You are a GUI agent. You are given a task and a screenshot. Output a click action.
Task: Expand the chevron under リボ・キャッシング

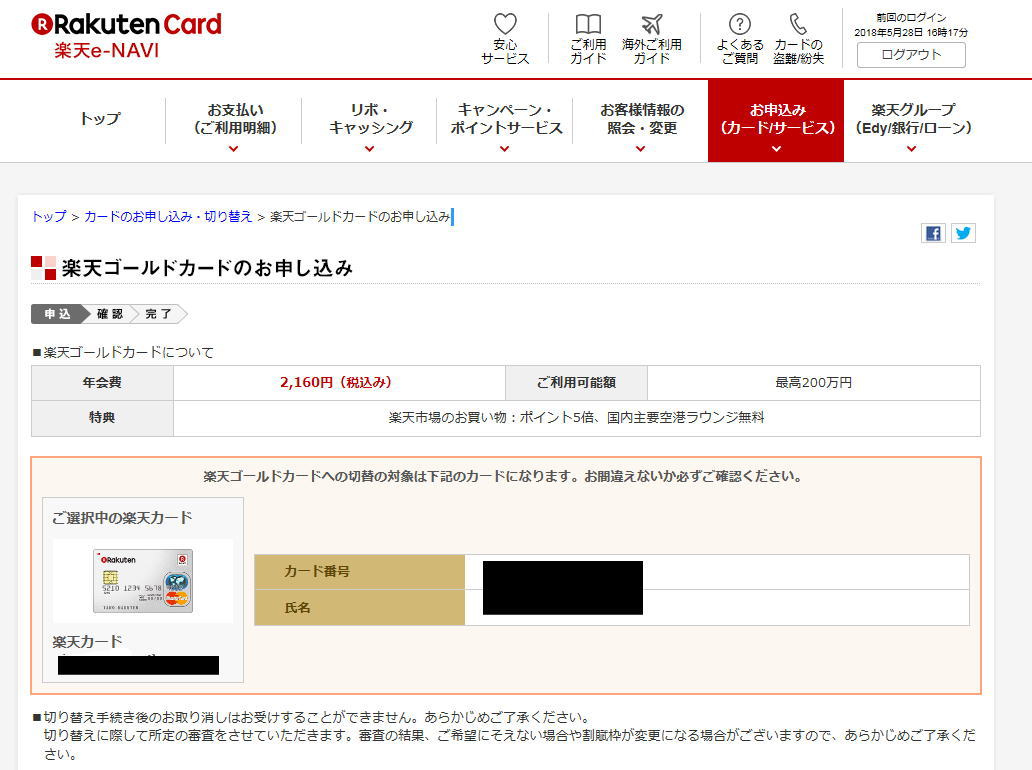click(370, 149)
